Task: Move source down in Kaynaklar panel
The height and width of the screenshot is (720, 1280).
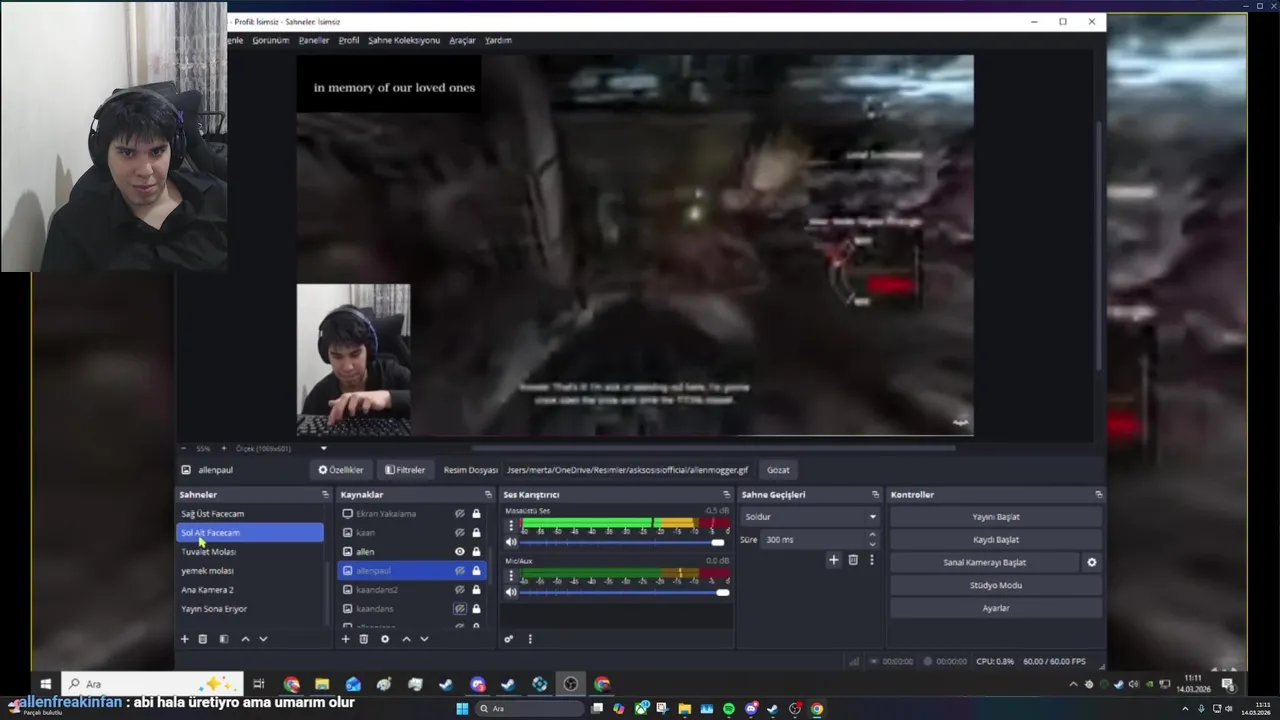Action: tap(424, 639)
